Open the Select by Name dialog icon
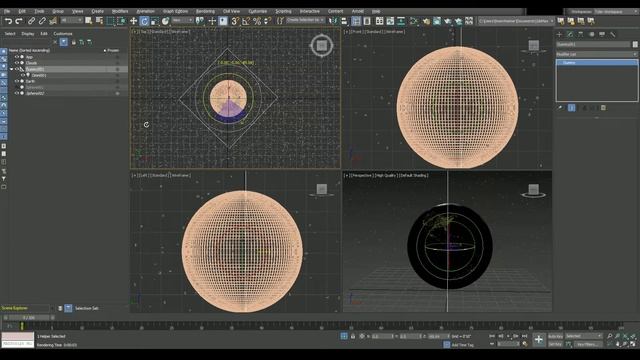 tap(99, 21)
